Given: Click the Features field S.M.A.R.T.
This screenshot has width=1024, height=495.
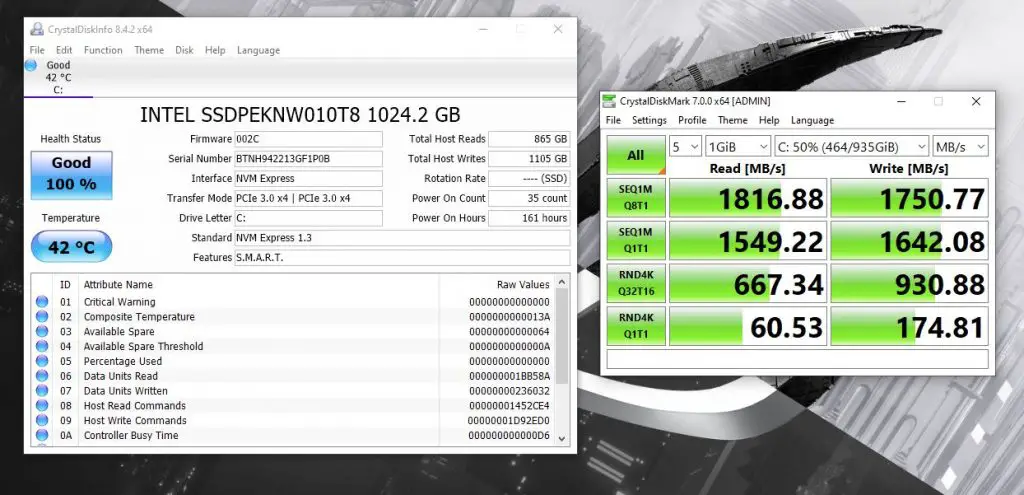Looking at the screenshot, I should (402, 258).
